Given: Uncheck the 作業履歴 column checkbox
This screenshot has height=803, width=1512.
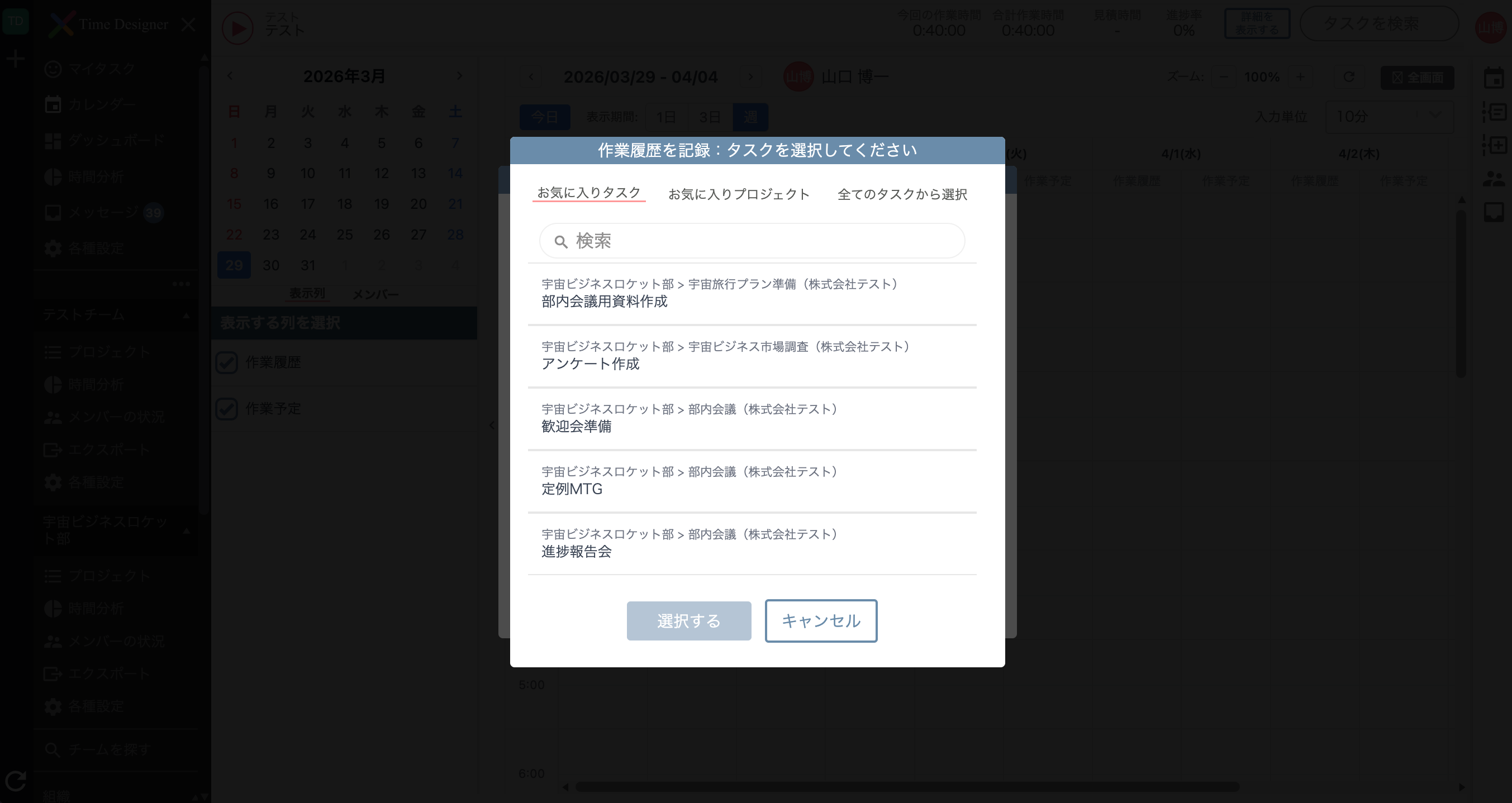Looking at the screenshot, I should click(226, 362).
